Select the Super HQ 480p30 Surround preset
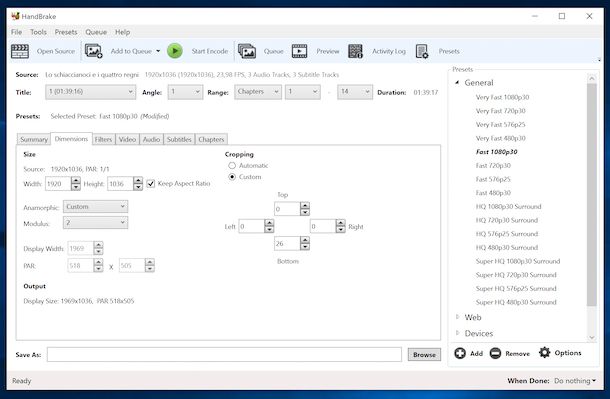The width and height of the screenshot is (610, 399). pyautogui.click(x=516, y=302)
